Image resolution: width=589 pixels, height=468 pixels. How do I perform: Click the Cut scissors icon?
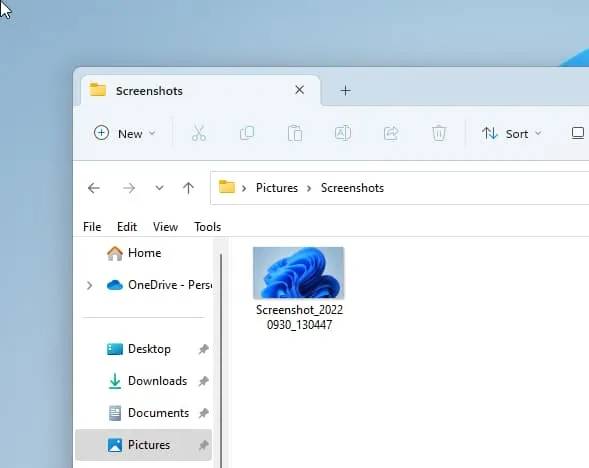(199, 133)
